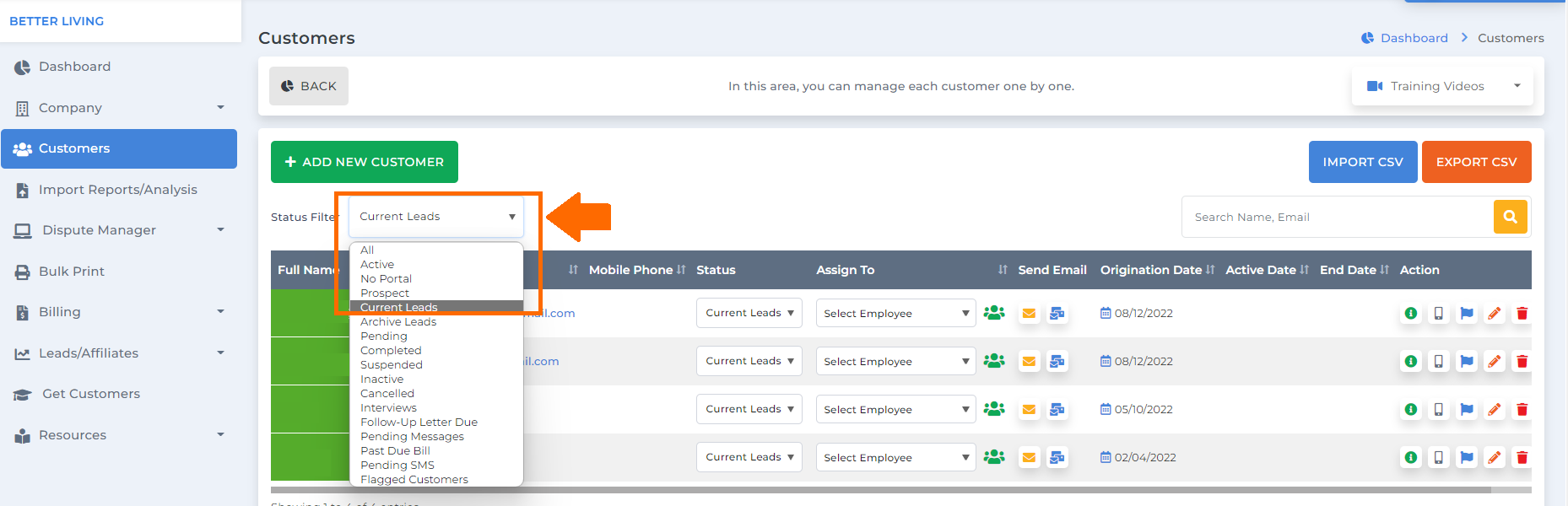The width and height of the screenshot is (1568, 506).
Task: Flag the customer in the 05/10/2022 row
Action: [1467, 409]
